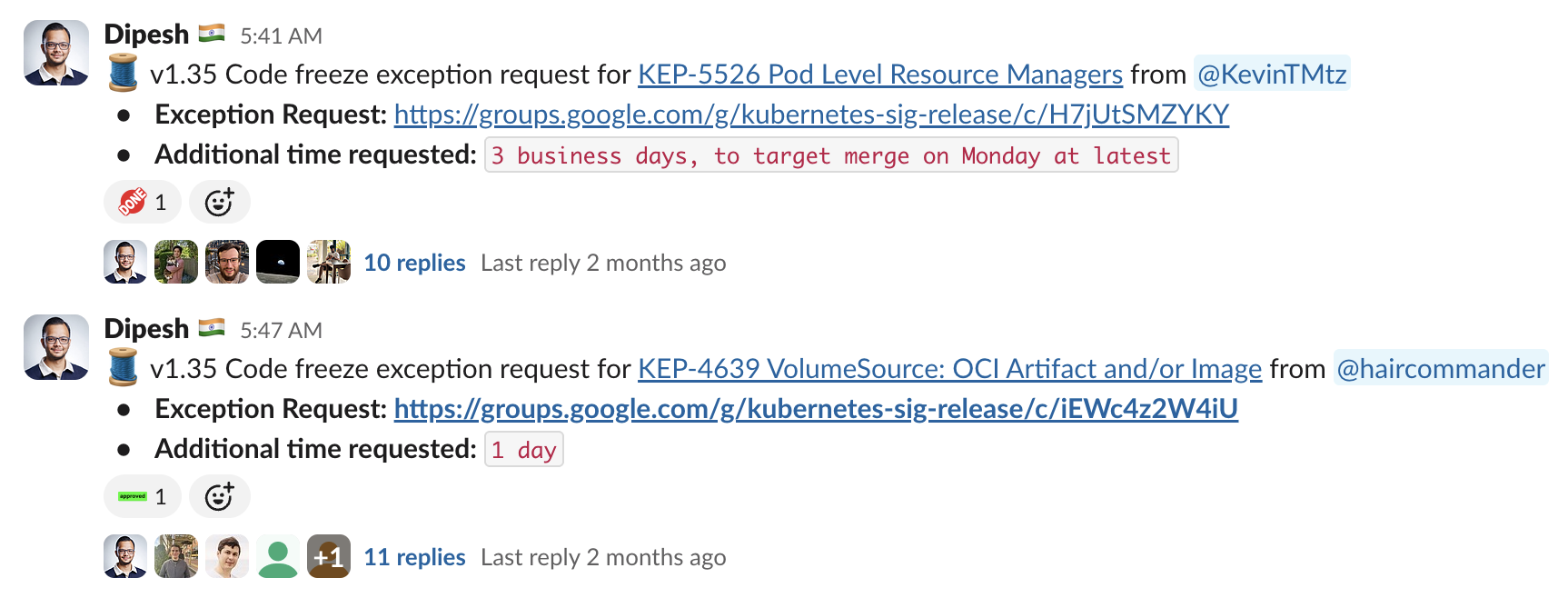Open the H7jUtSMZYKY Google Groups exception request

[x=810, y=115]
